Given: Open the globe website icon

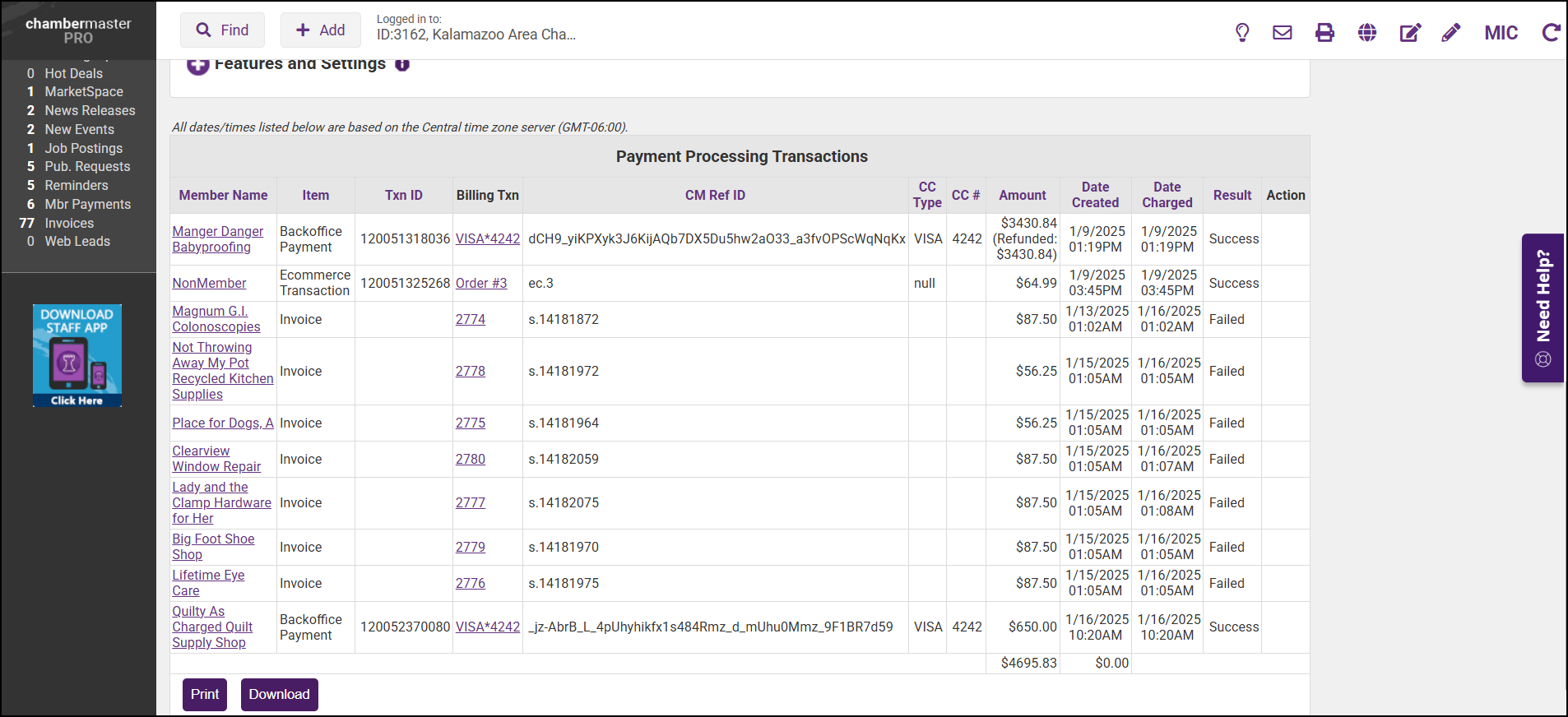Looking at the screenshot, I should point(1367,33).
